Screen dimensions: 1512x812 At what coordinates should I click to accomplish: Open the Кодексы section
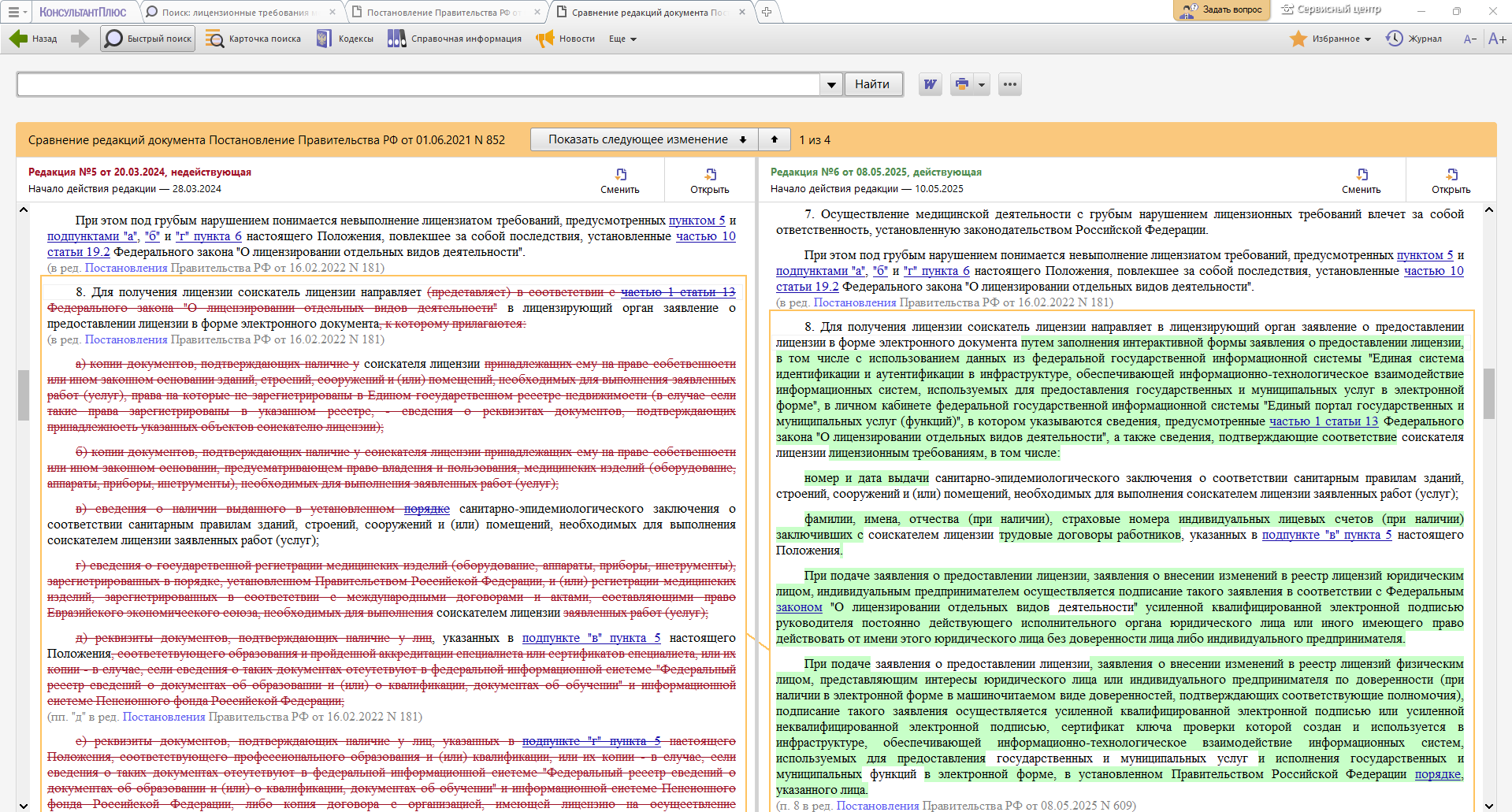(345, 39)
